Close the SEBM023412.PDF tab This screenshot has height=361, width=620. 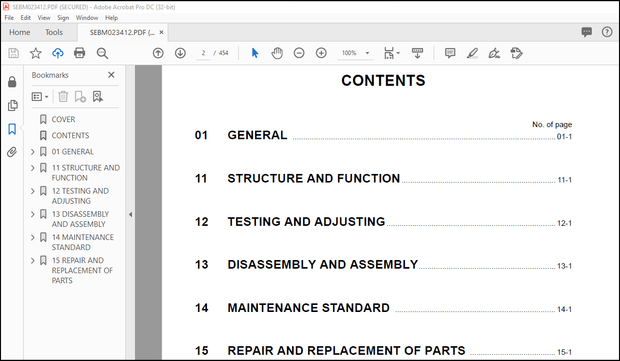click(x=161, y=32)
